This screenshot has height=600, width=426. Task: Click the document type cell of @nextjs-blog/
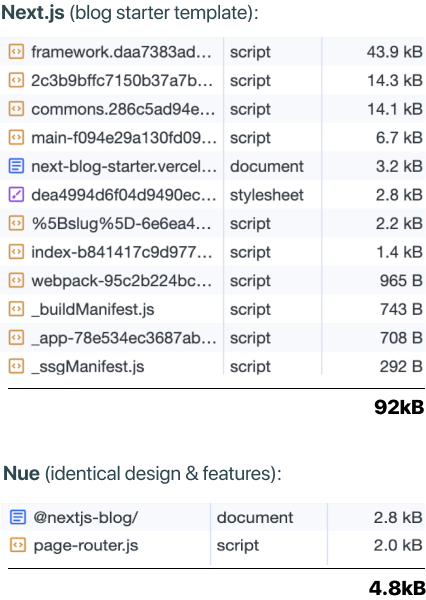pyautogui.click(x=255, y=518)
